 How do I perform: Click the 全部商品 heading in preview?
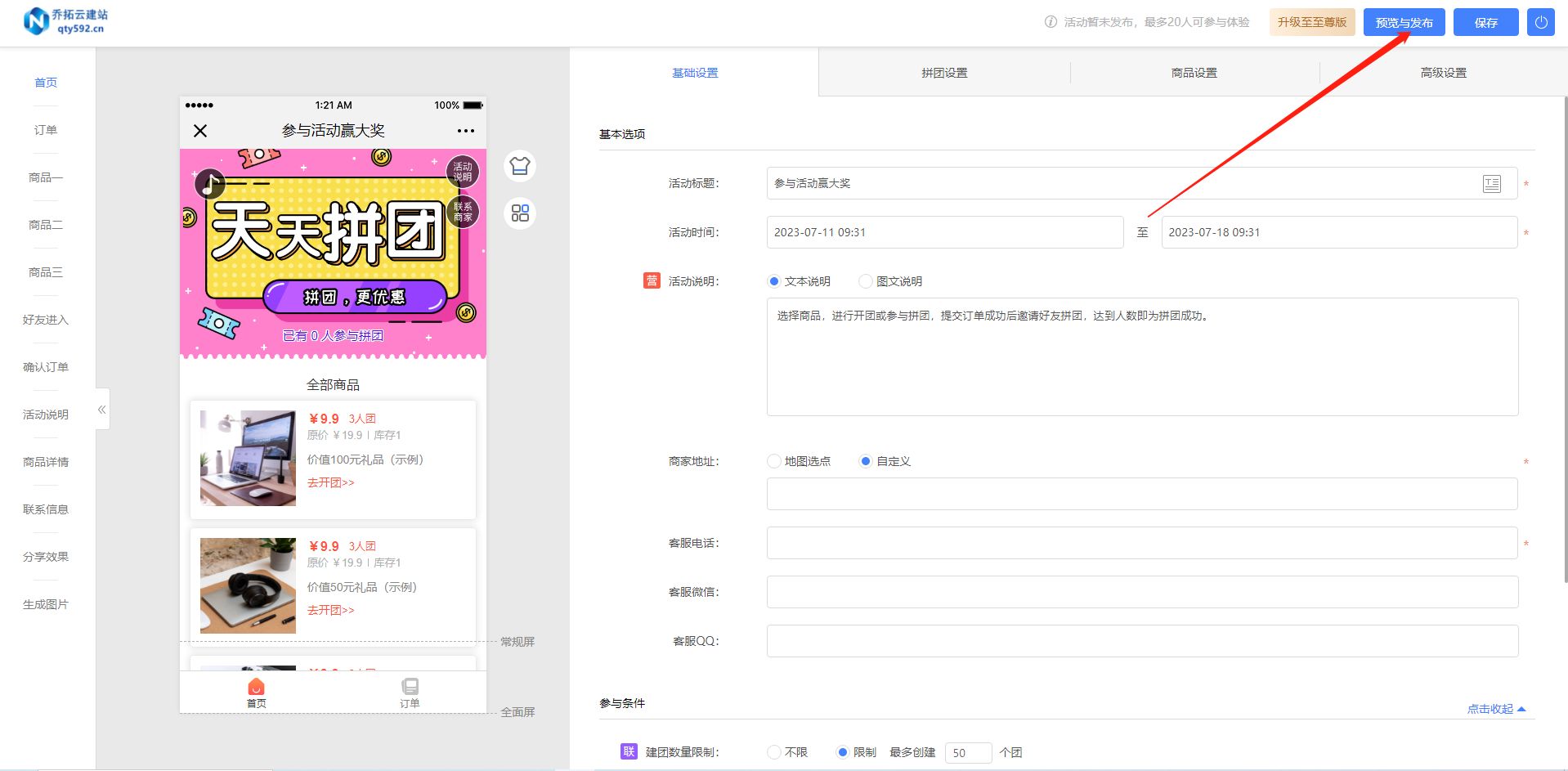click(x=333, y=384)
